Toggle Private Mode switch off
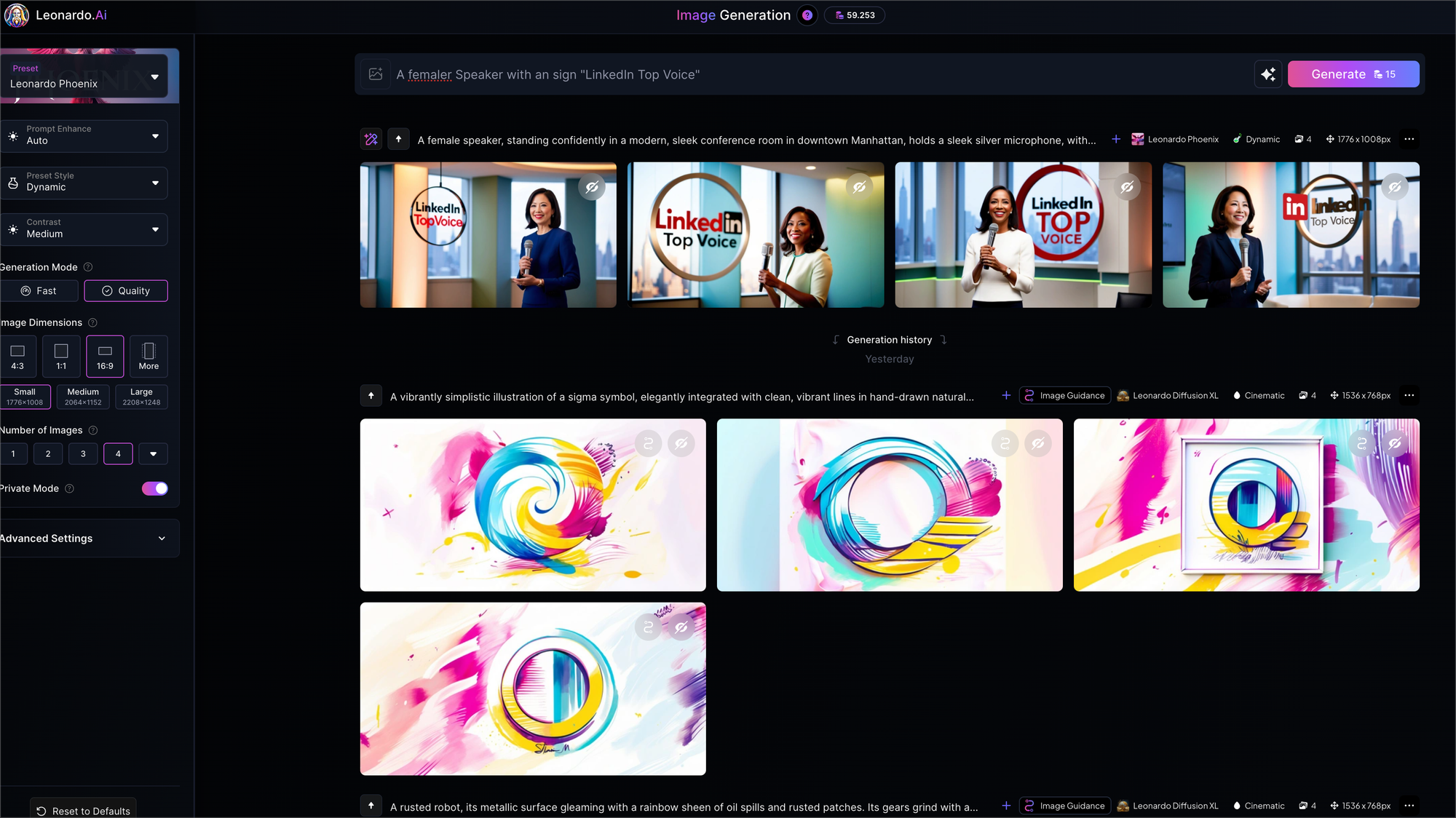 tap(154, 488)
